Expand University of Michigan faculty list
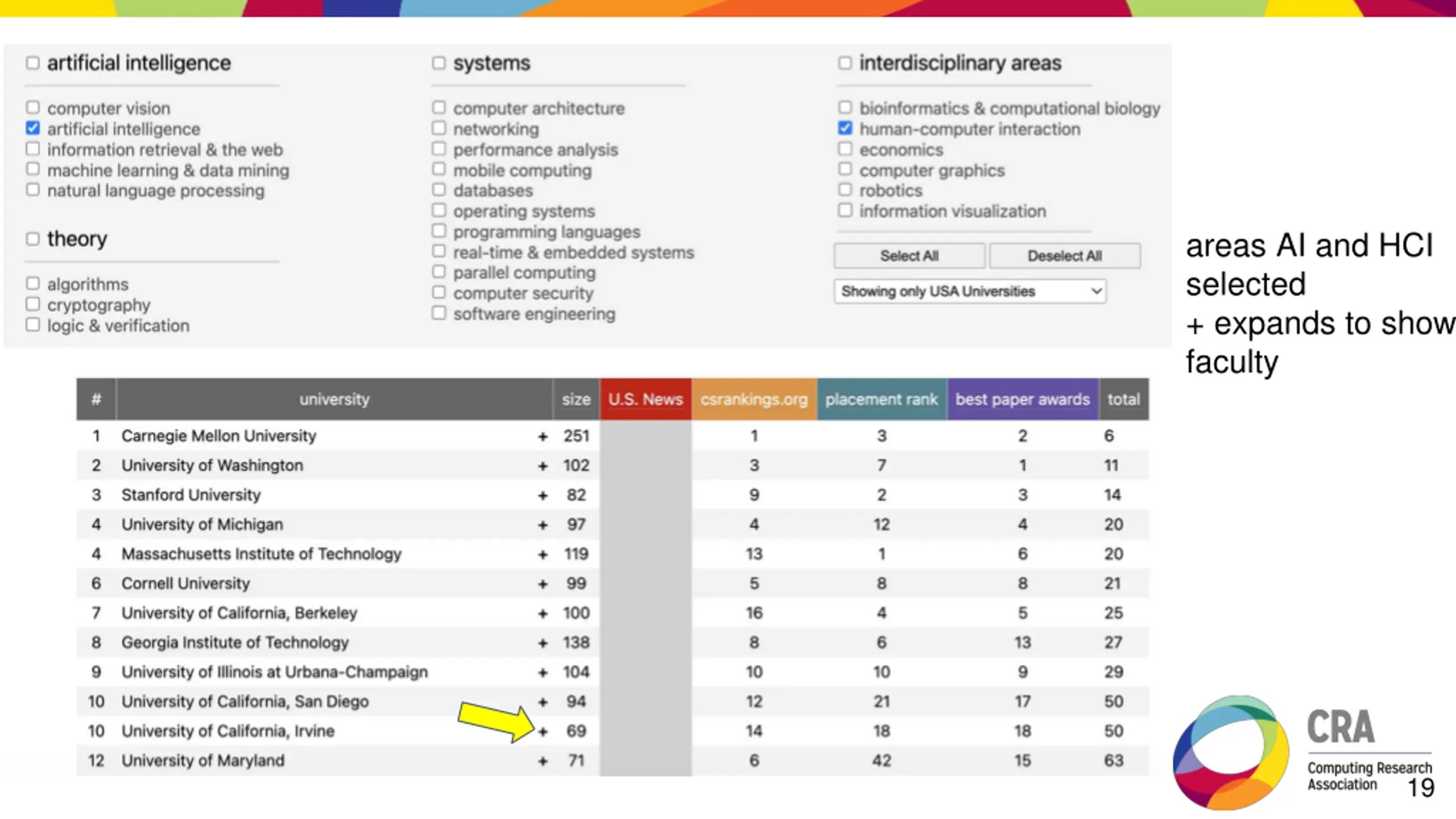 (543, 526)
